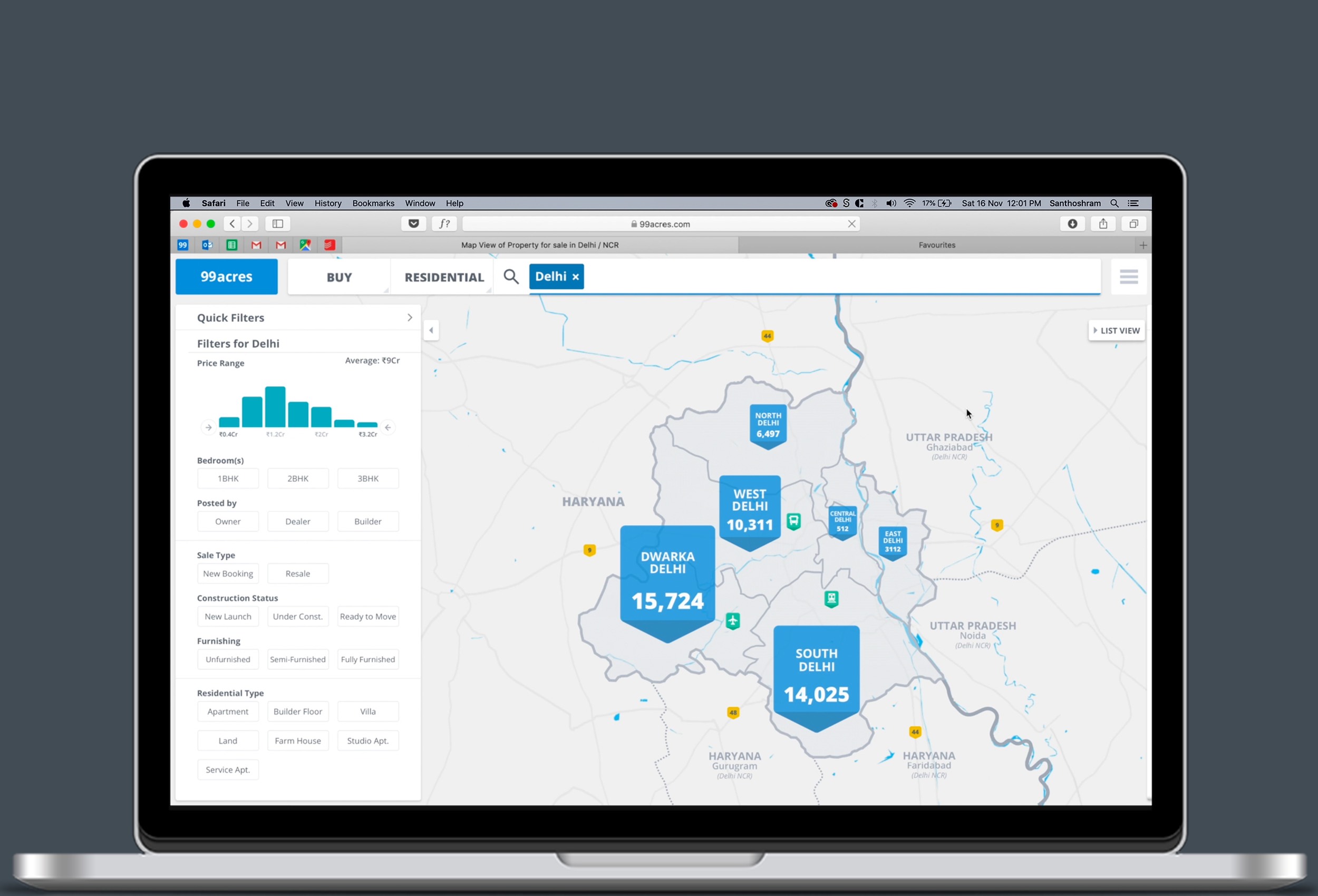This screenshot has width=1318, height=896.
Task: Open the hamburger menu icon
Action: click(1129, 277)
